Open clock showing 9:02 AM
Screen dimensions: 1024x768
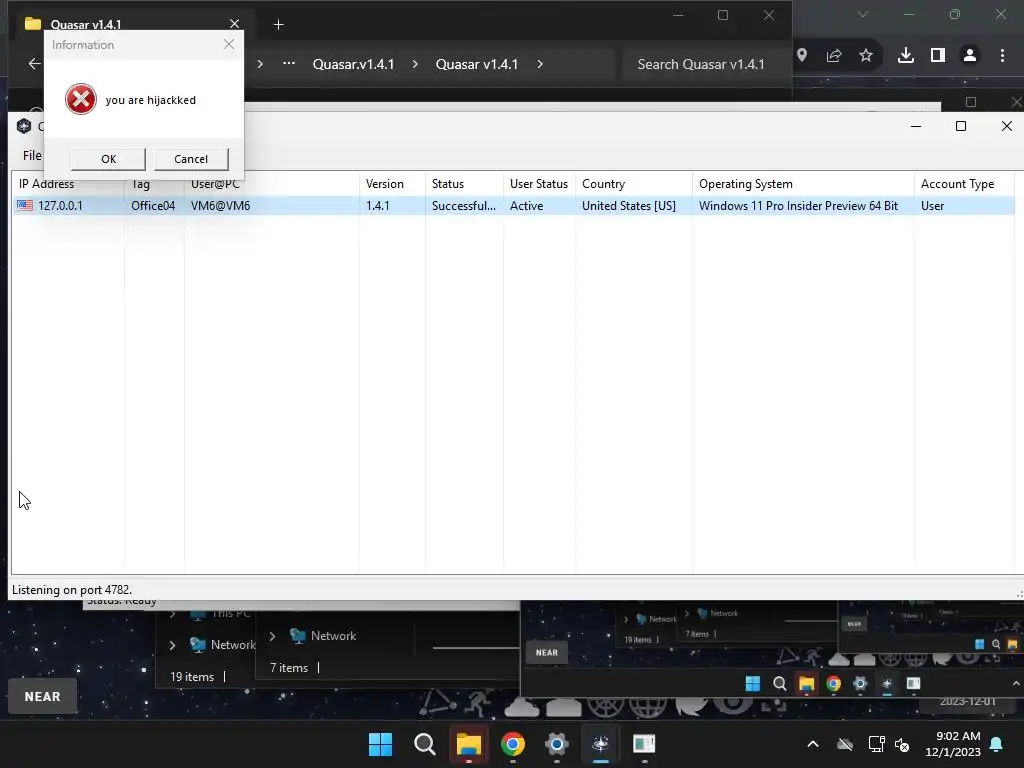(953, 744)
